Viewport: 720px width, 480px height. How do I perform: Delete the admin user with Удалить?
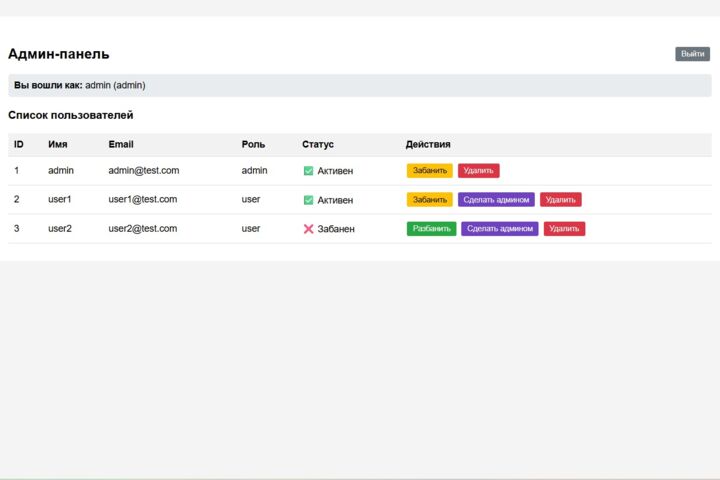[x=478, y=170]
